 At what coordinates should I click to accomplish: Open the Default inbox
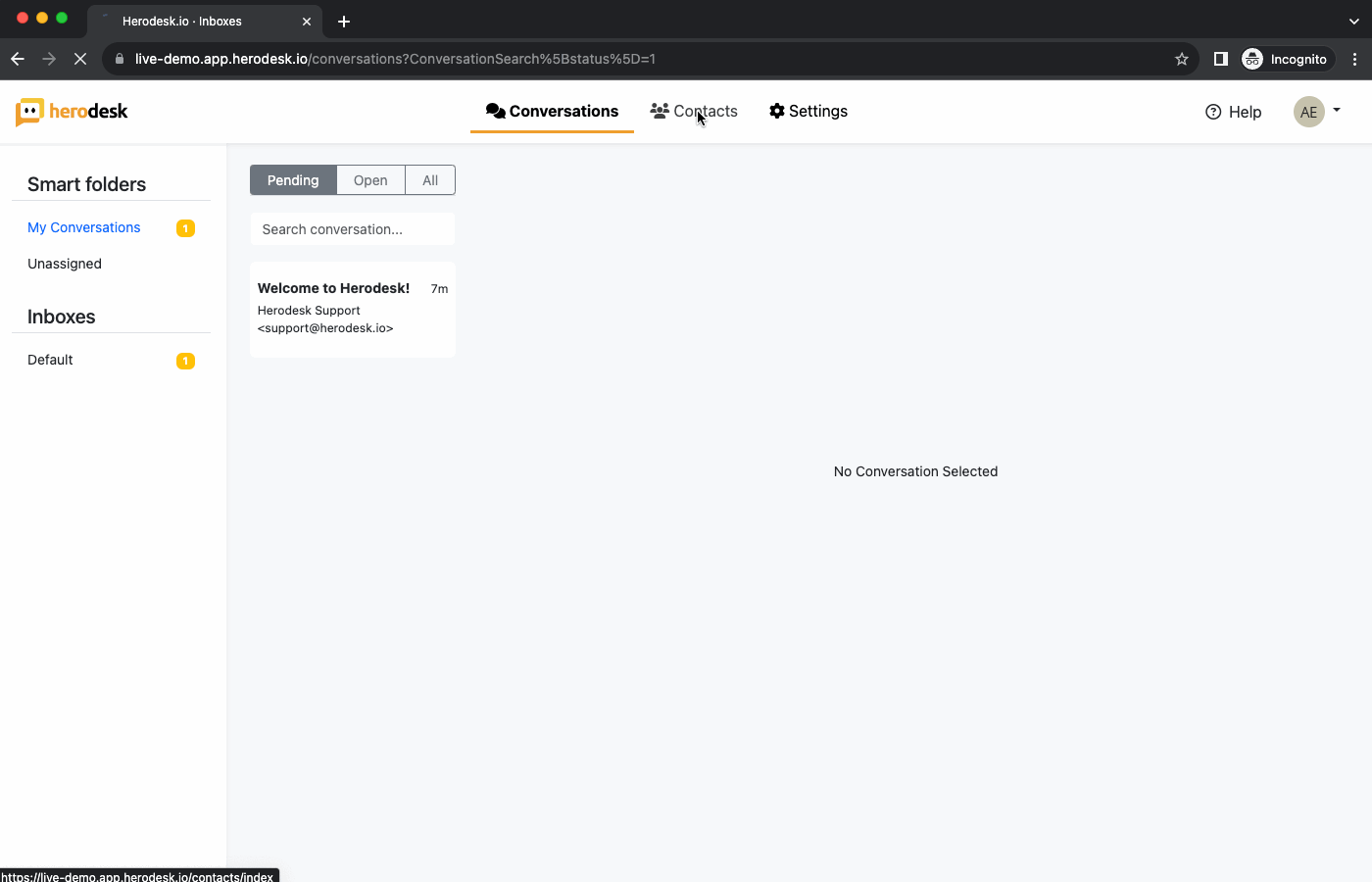(51, 360)
